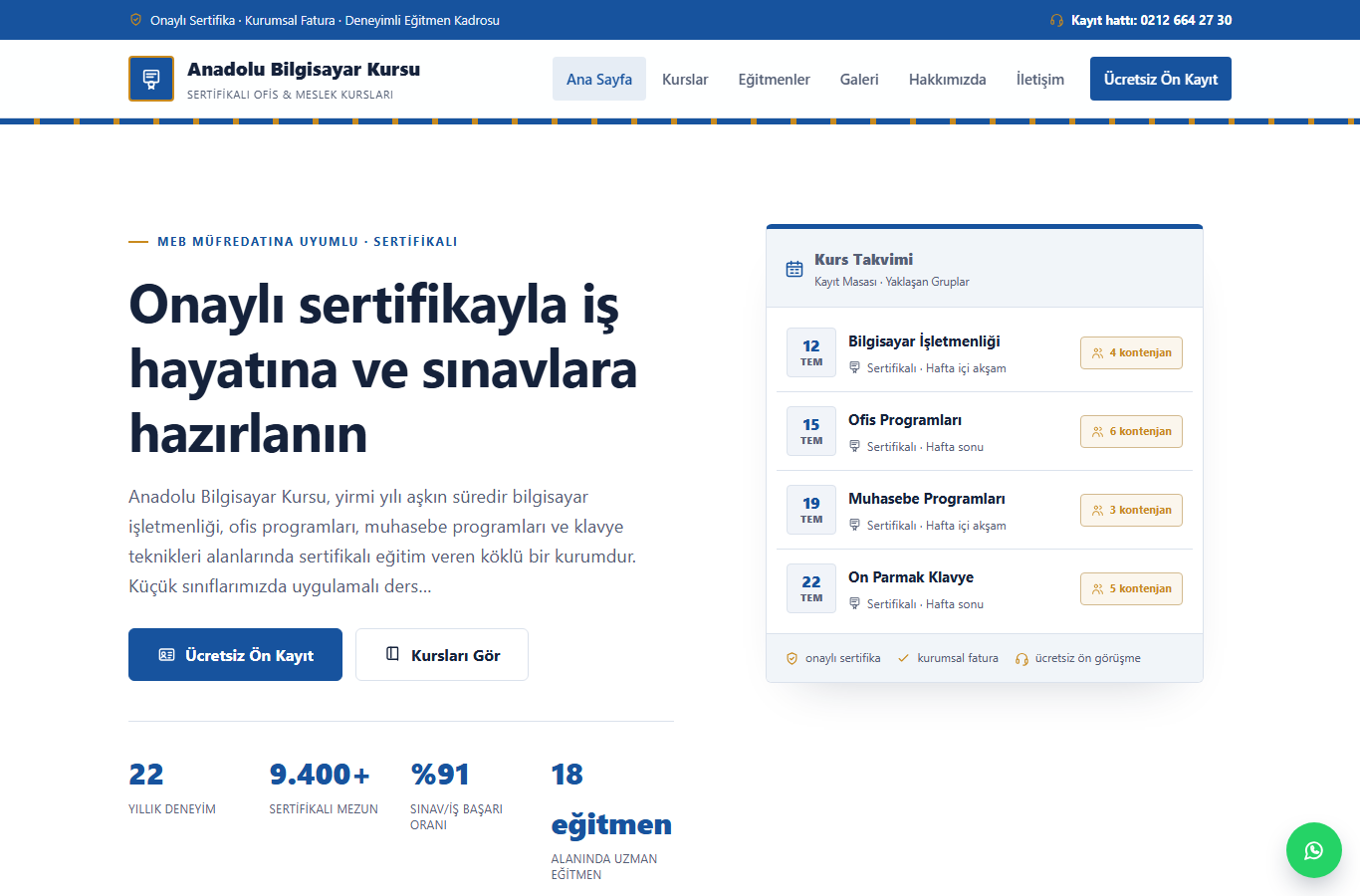Click the shield icon beside Onaylı Sertifika
The image size is (1360, 896).
tap(135, 20)
